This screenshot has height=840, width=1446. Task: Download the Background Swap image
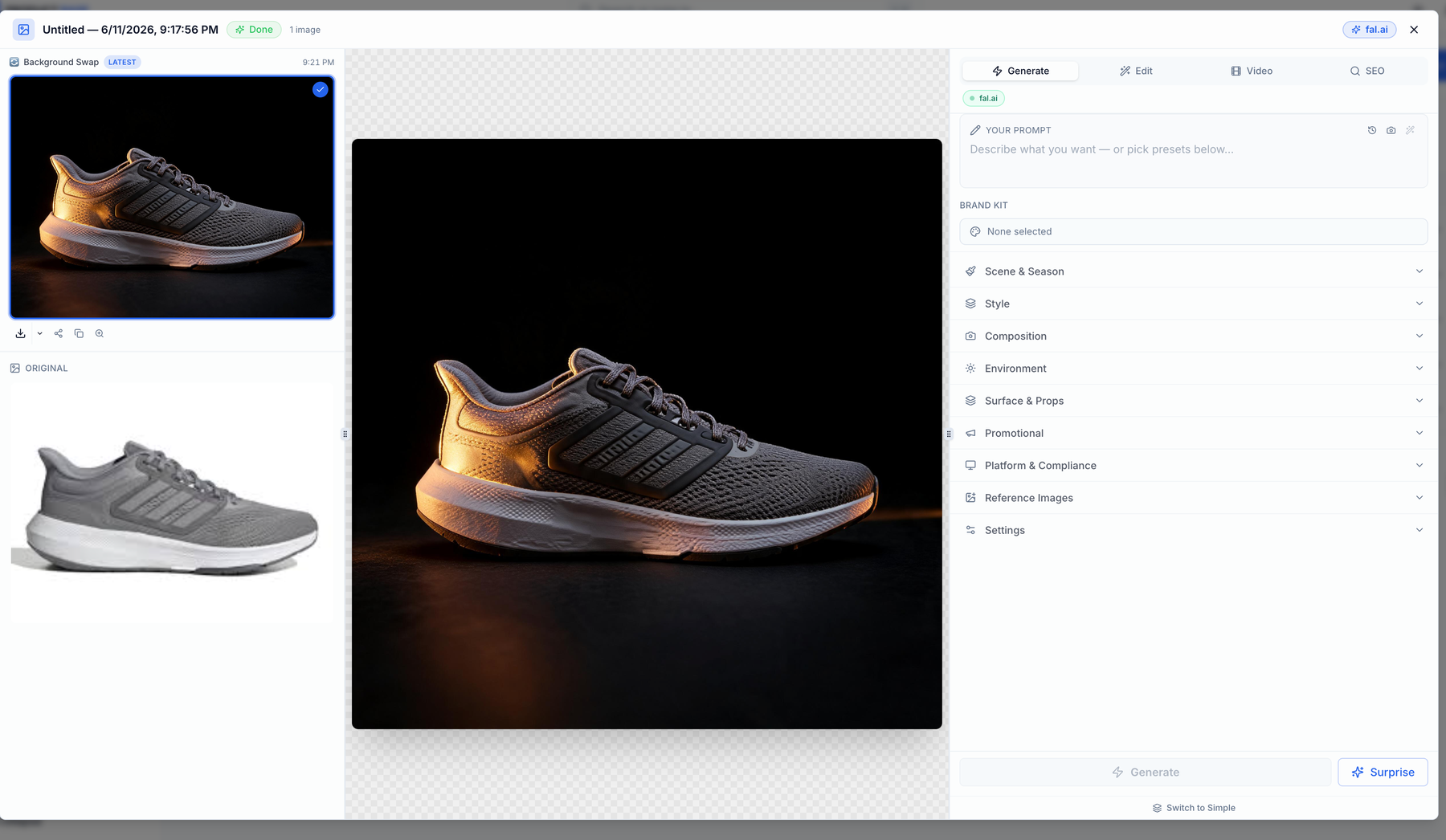click(x=20, y=333)
